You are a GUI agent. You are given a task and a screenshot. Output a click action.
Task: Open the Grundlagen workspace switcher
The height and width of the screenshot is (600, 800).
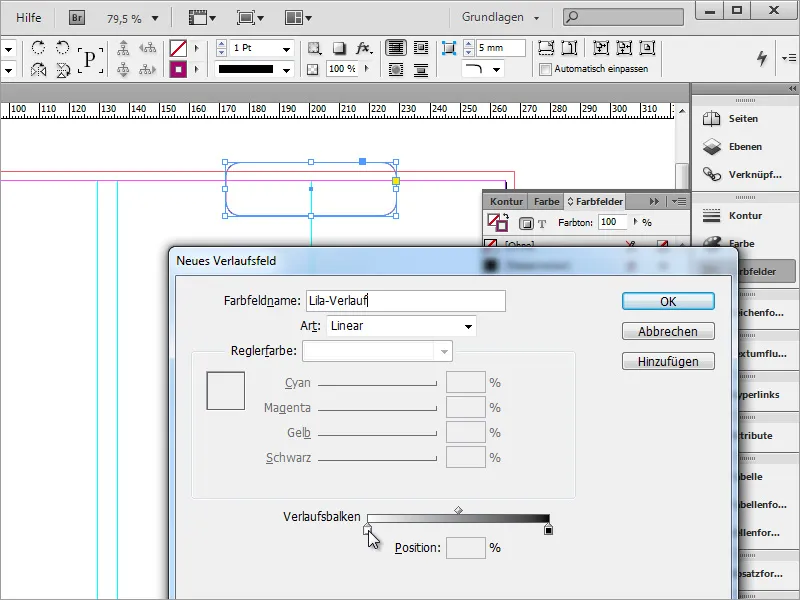[500, 17]
